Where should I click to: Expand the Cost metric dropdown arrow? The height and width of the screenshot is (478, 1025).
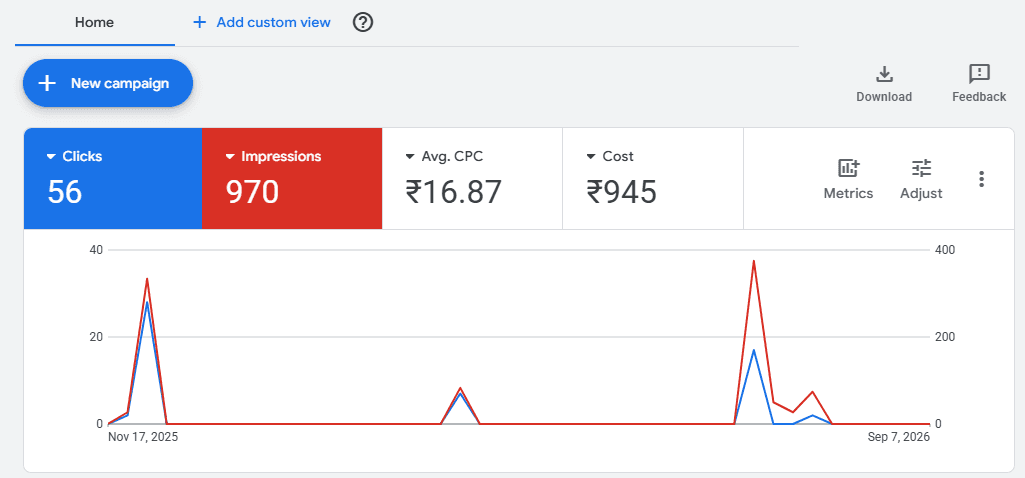pyautogui.click(x=591, y=157)
